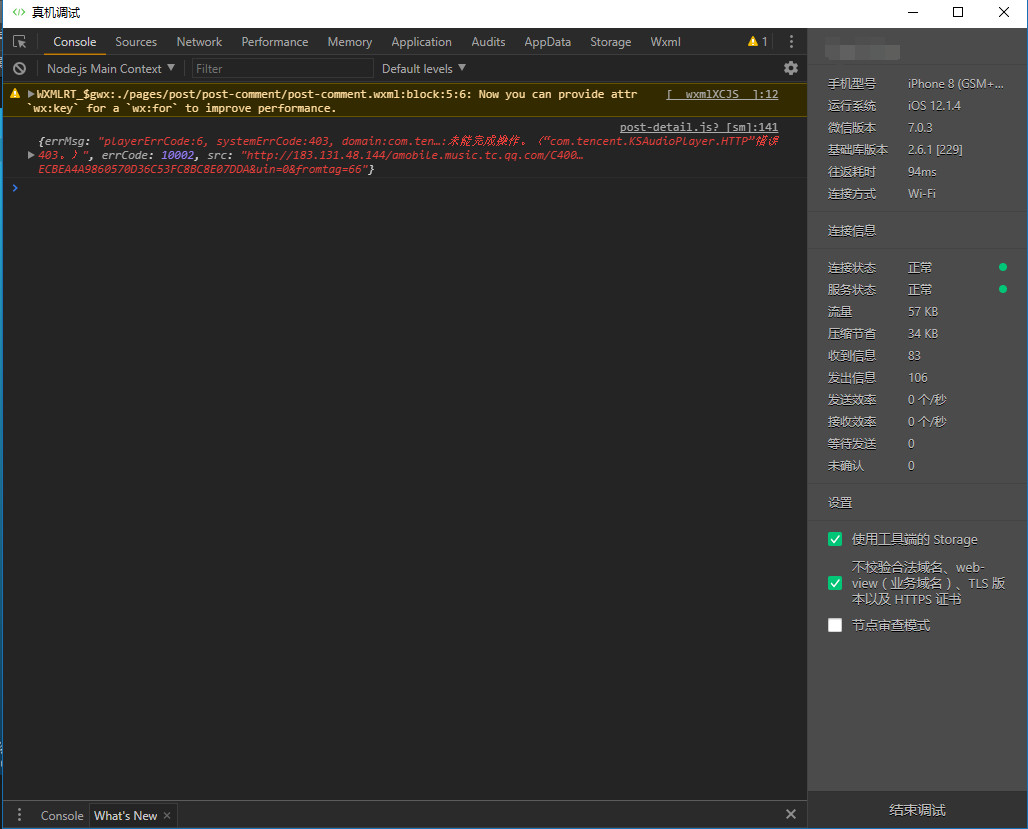The width and height of the screenshot is (1028, 829).
Task: Click the end debugging button
Action: coord(917,810)
